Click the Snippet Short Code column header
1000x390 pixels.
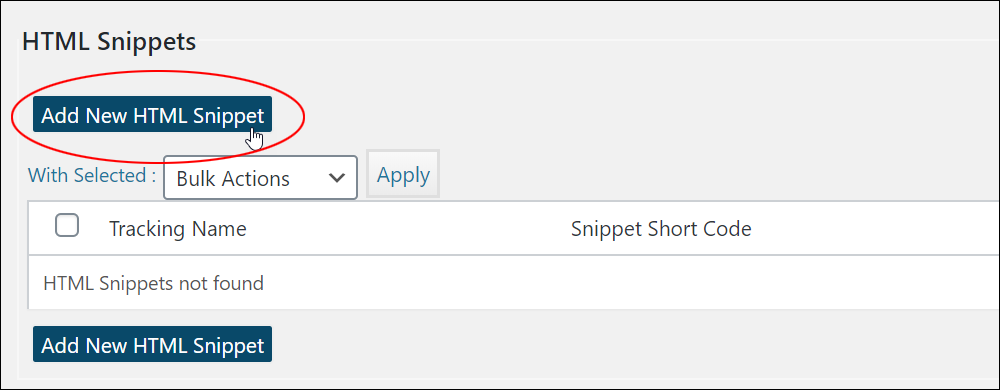(x=661, y=229)
